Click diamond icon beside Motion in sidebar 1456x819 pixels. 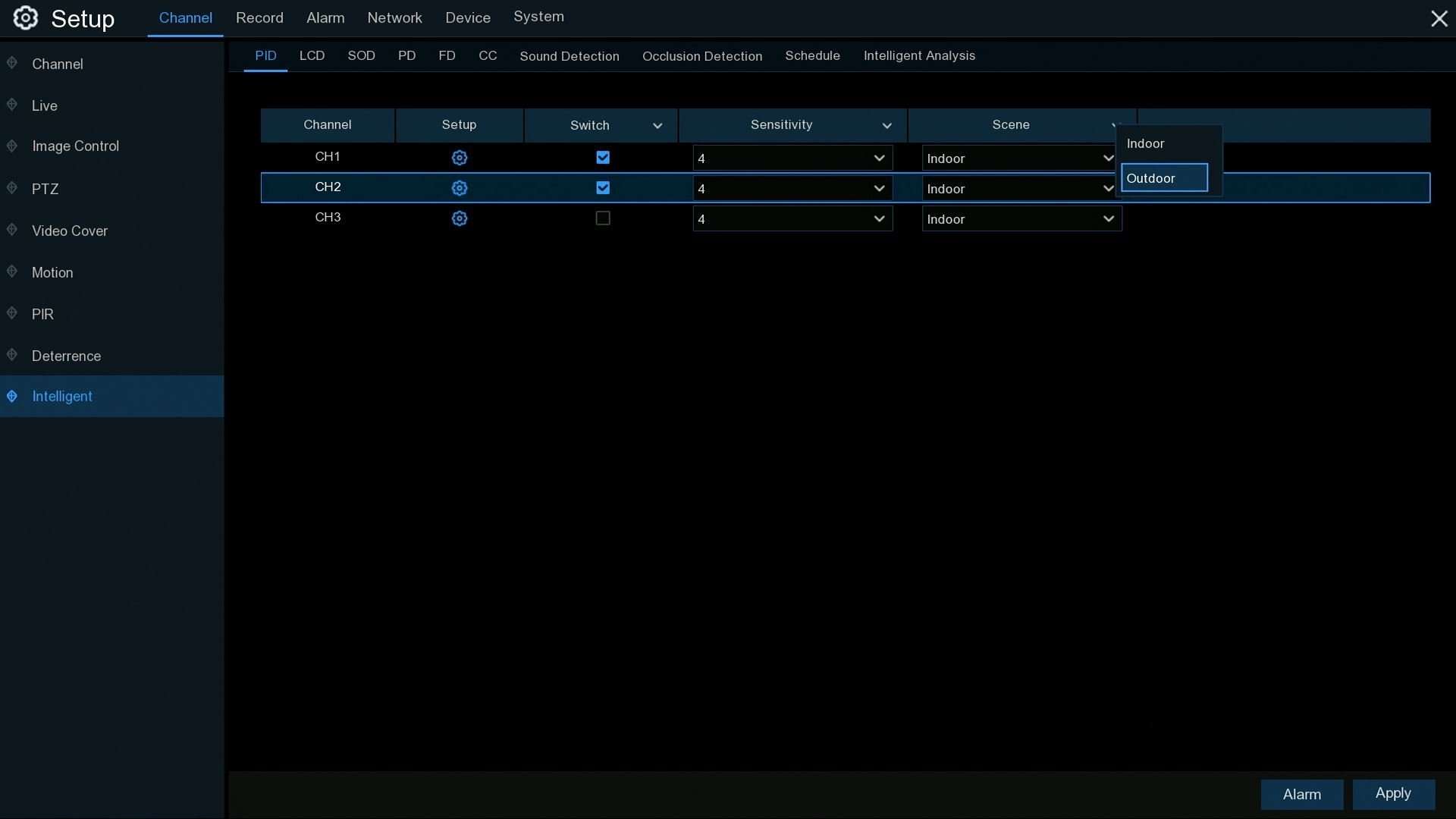12,271
